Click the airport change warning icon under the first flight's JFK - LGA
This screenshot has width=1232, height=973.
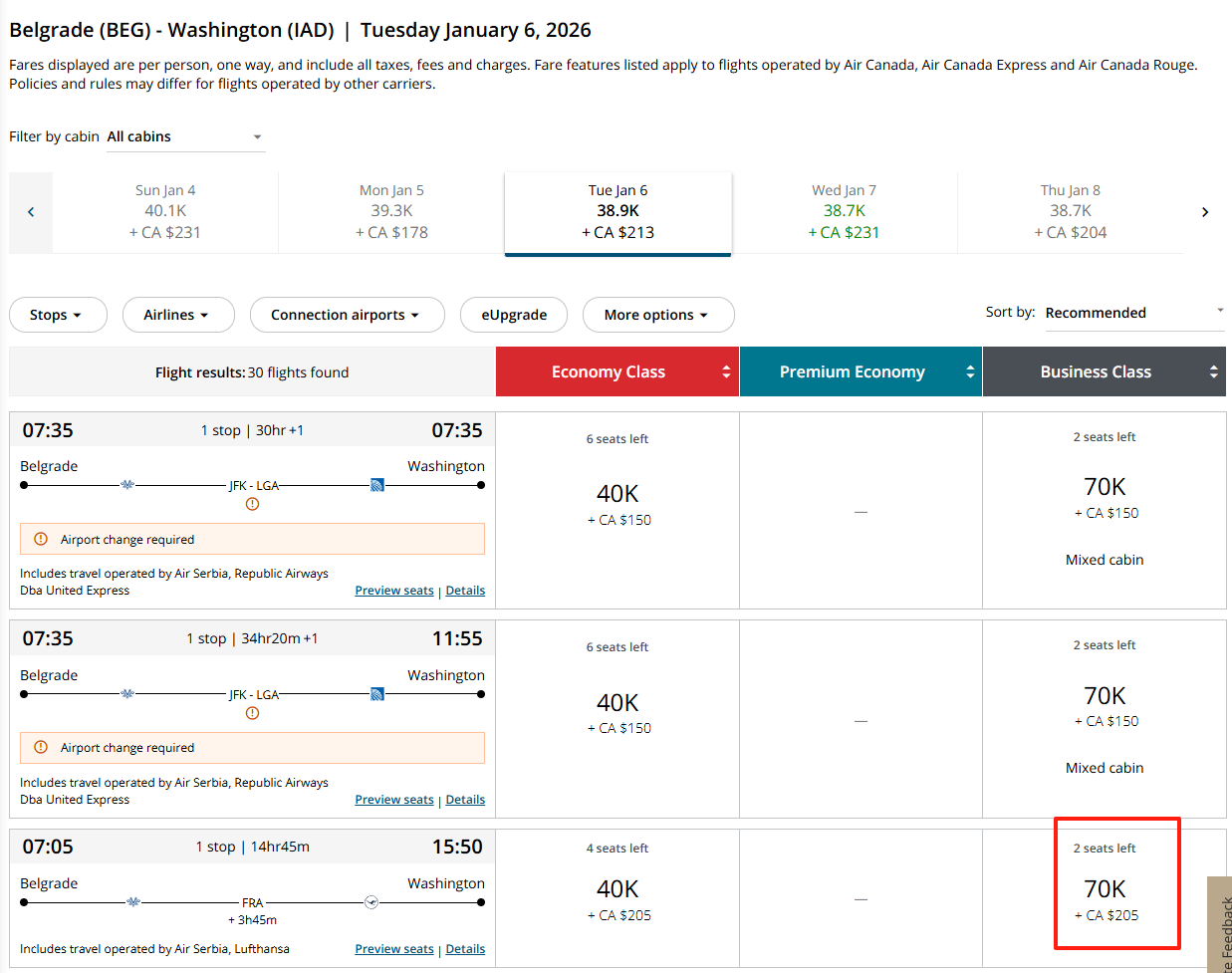point(252,504)
